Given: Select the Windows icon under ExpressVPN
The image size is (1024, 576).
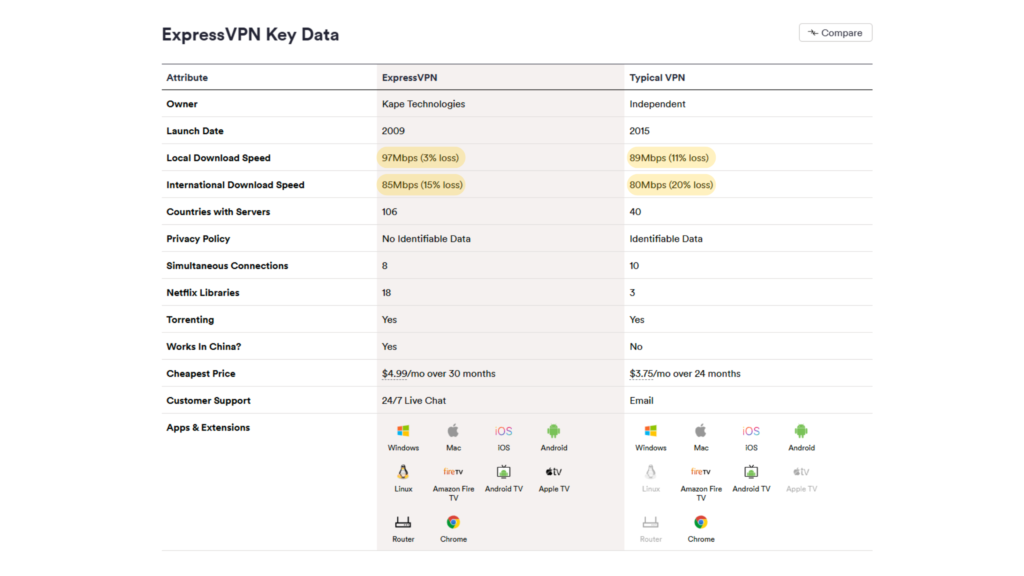Looking at the screenshot, I should pyautogui.click(x=403, y=431).
